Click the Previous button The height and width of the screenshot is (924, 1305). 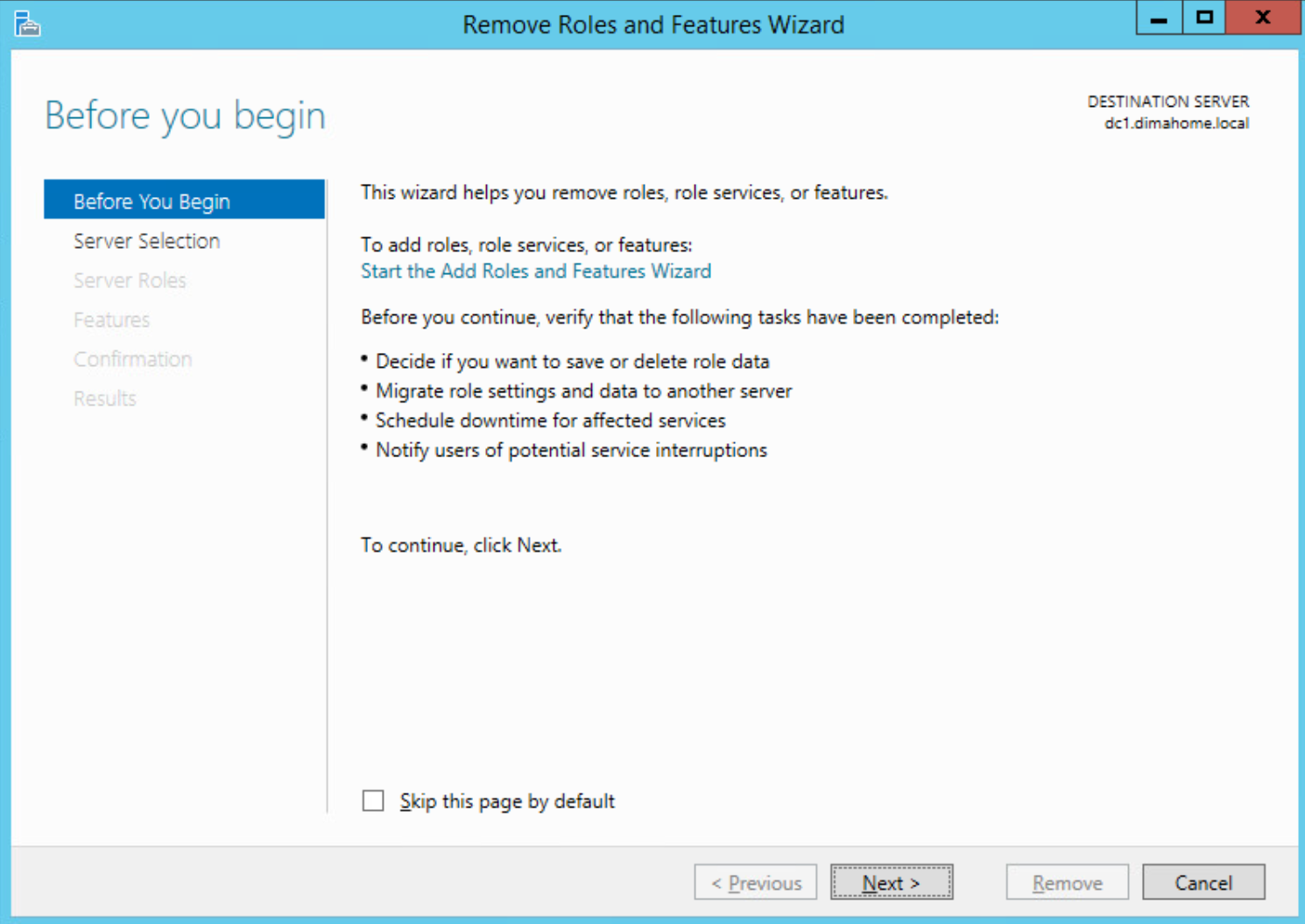click(x=754, y=882)
